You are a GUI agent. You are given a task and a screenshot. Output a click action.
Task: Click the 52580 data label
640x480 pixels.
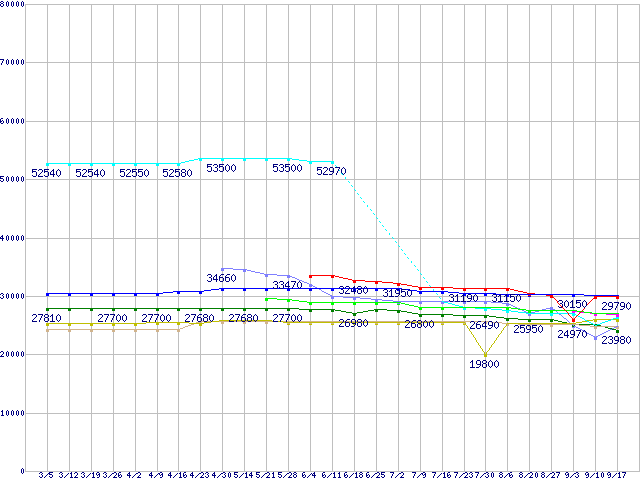177,173
